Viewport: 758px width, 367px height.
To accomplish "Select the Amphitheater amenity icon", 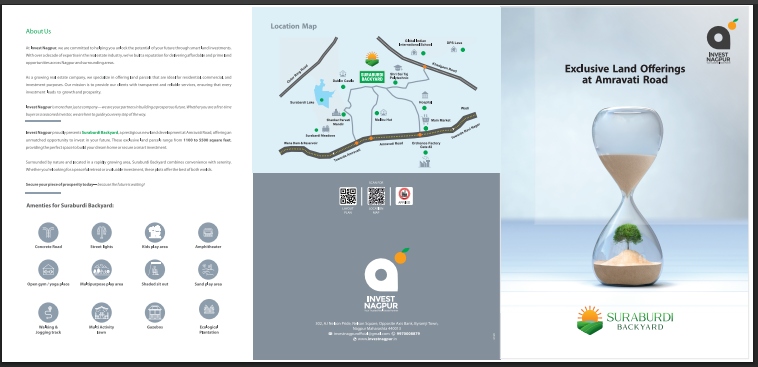I will pos(208,233).
